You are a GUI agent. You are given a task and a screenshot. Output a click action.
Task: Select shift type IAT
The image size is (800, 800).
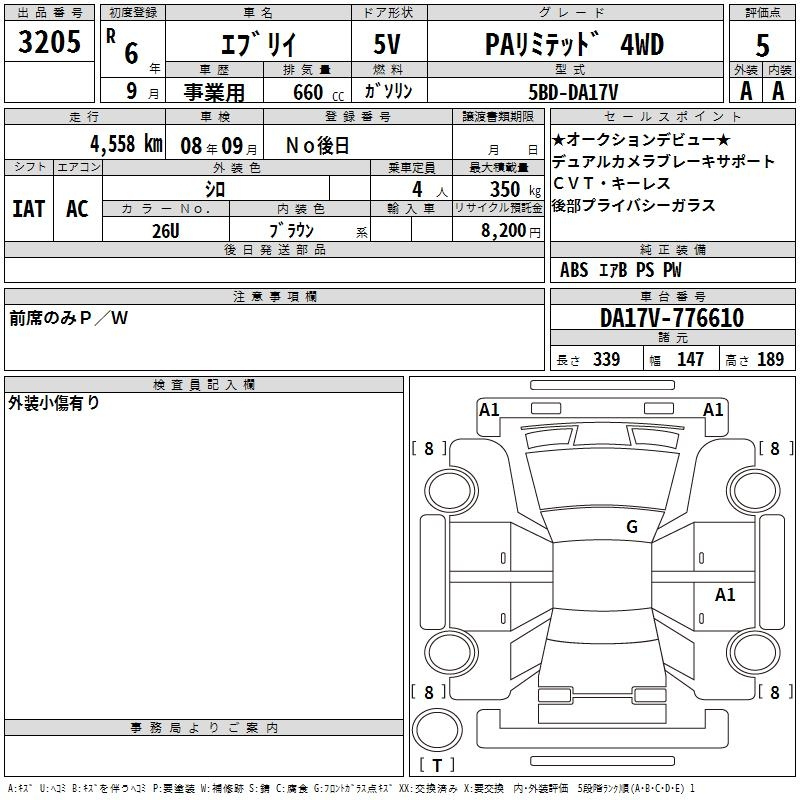tap(29, 209)
